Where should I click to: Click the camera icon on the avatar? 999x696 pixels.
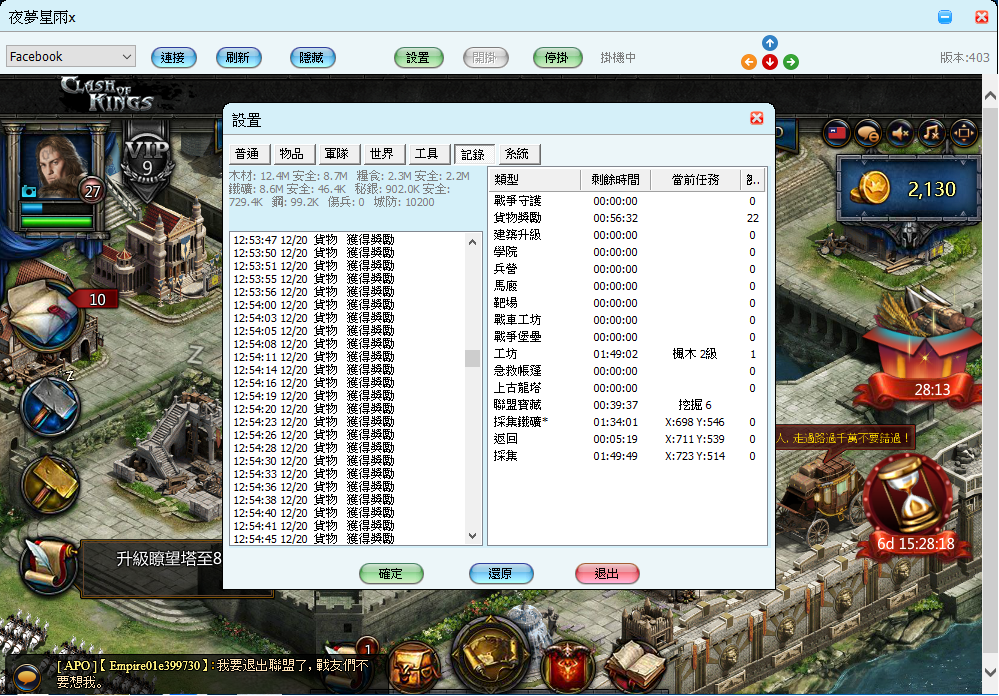point(29,191)
